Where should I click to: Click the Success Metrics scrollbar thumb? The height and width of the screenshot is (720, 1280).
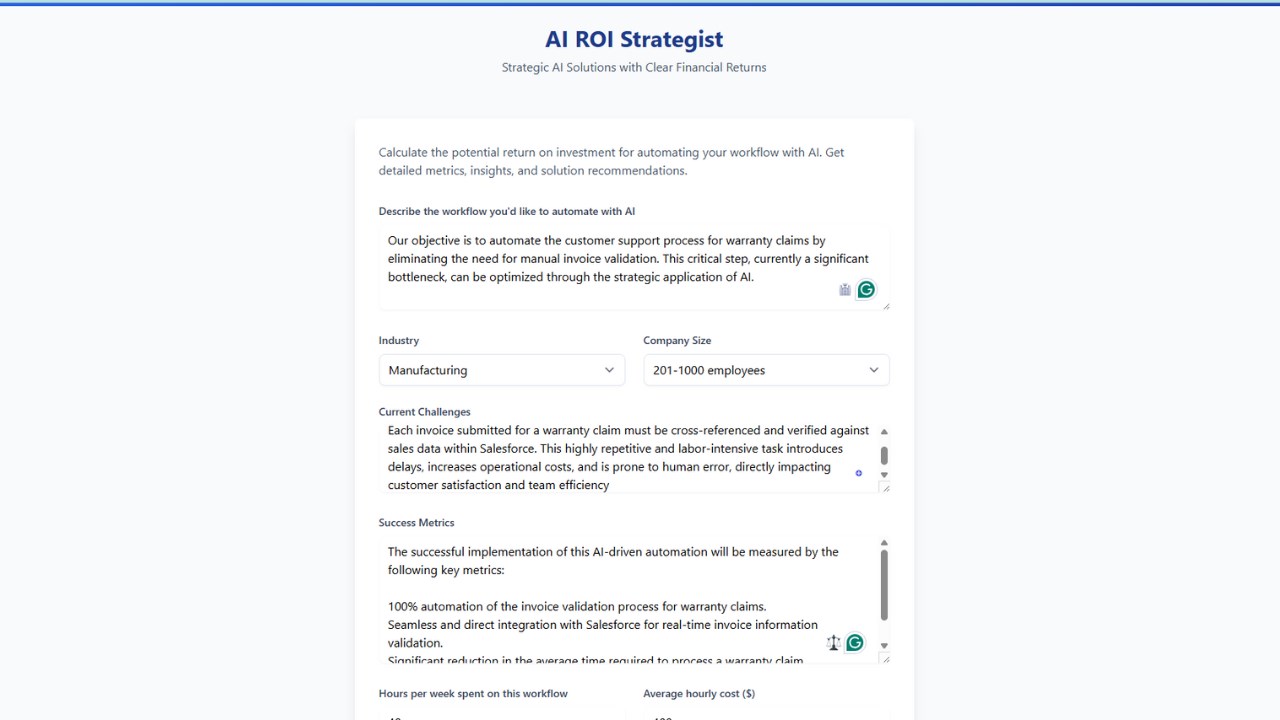point(884,585)
